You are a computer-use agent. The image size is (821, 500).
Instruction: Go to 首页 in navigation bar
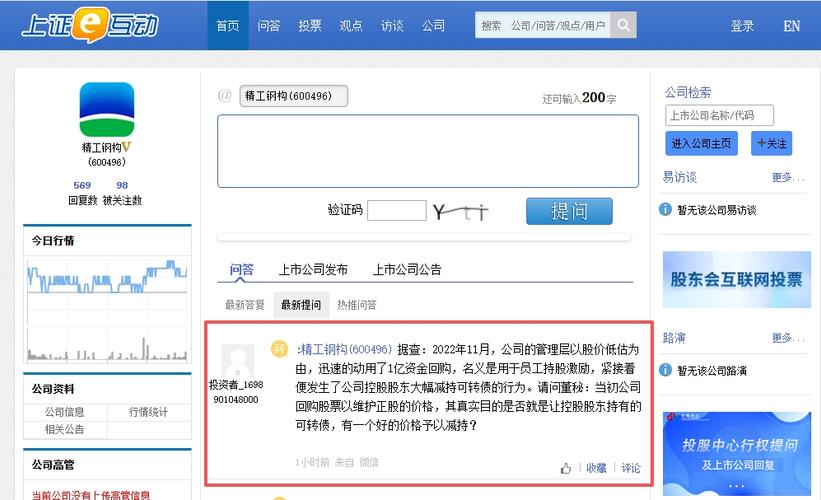[x=228, y=25]
